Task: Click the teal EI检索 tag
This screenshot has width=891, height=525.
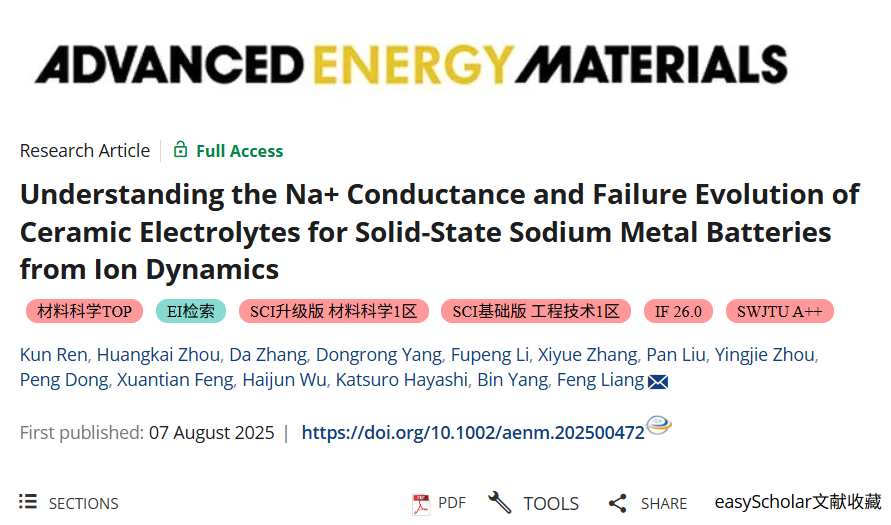Action: [190, 311]
